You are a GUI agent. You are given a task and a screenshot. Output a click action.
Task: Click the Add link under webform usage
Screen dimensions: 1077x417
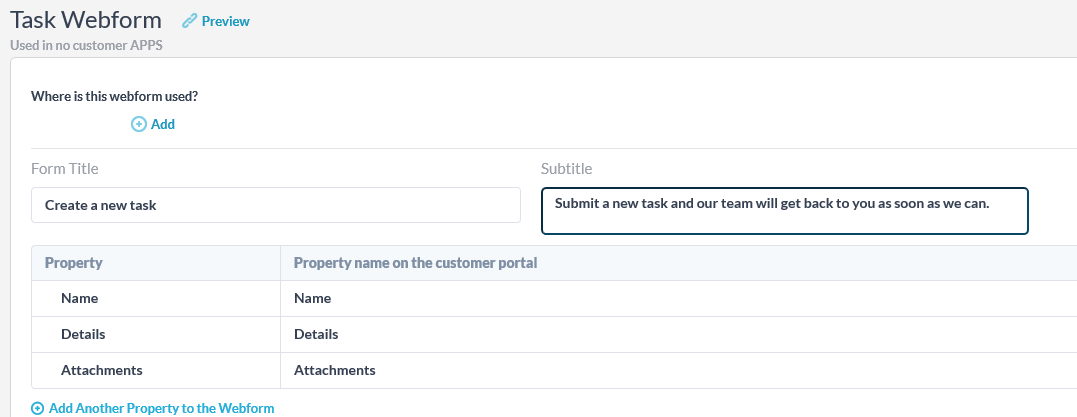pos(163,124)
